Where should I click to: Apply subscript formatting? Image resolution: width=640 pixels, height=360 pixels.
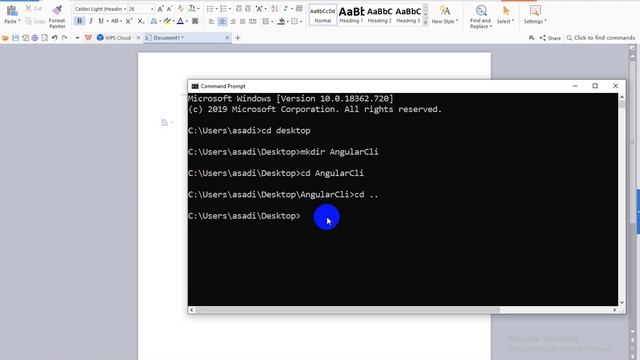click(x=140, y=21)
